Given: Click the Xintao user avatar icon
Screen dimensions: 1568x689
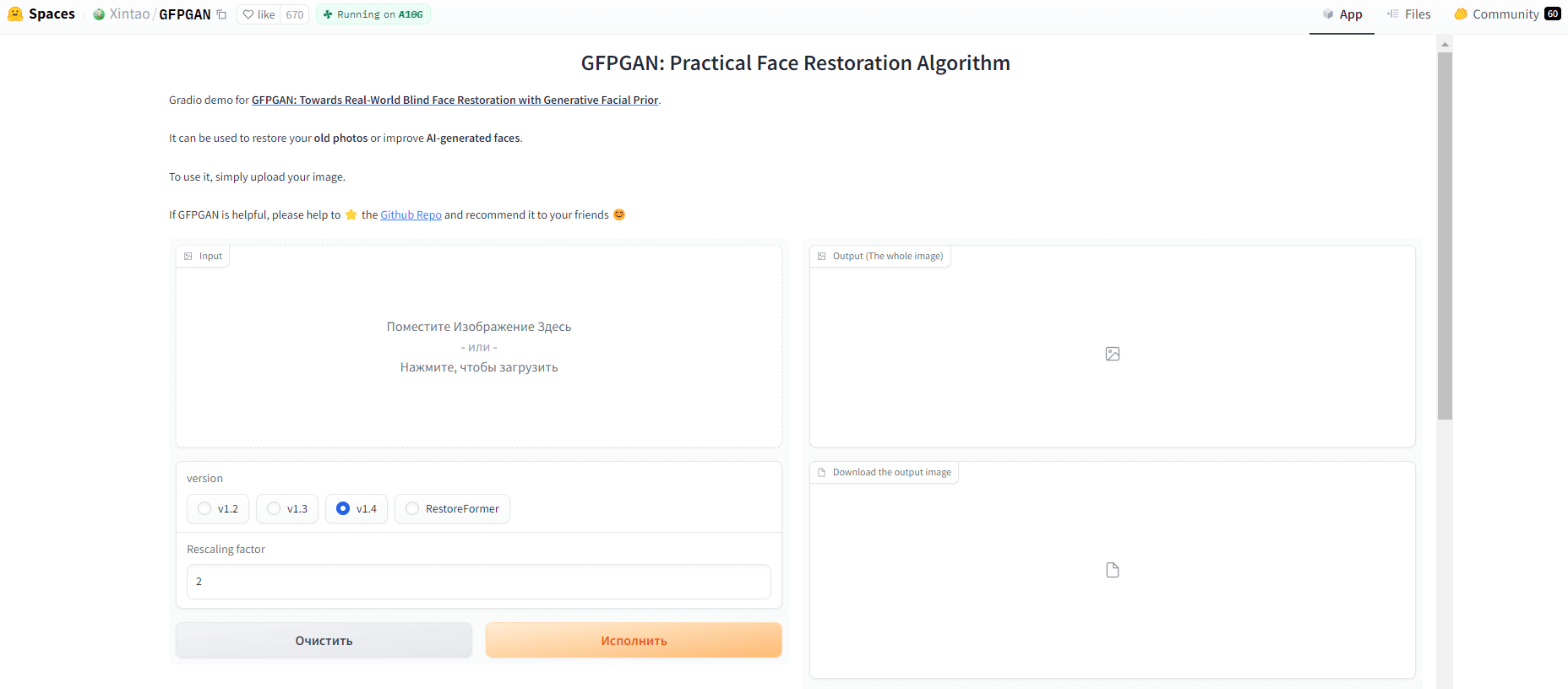Looking at the screenshot, I should [x=99, y=14].
